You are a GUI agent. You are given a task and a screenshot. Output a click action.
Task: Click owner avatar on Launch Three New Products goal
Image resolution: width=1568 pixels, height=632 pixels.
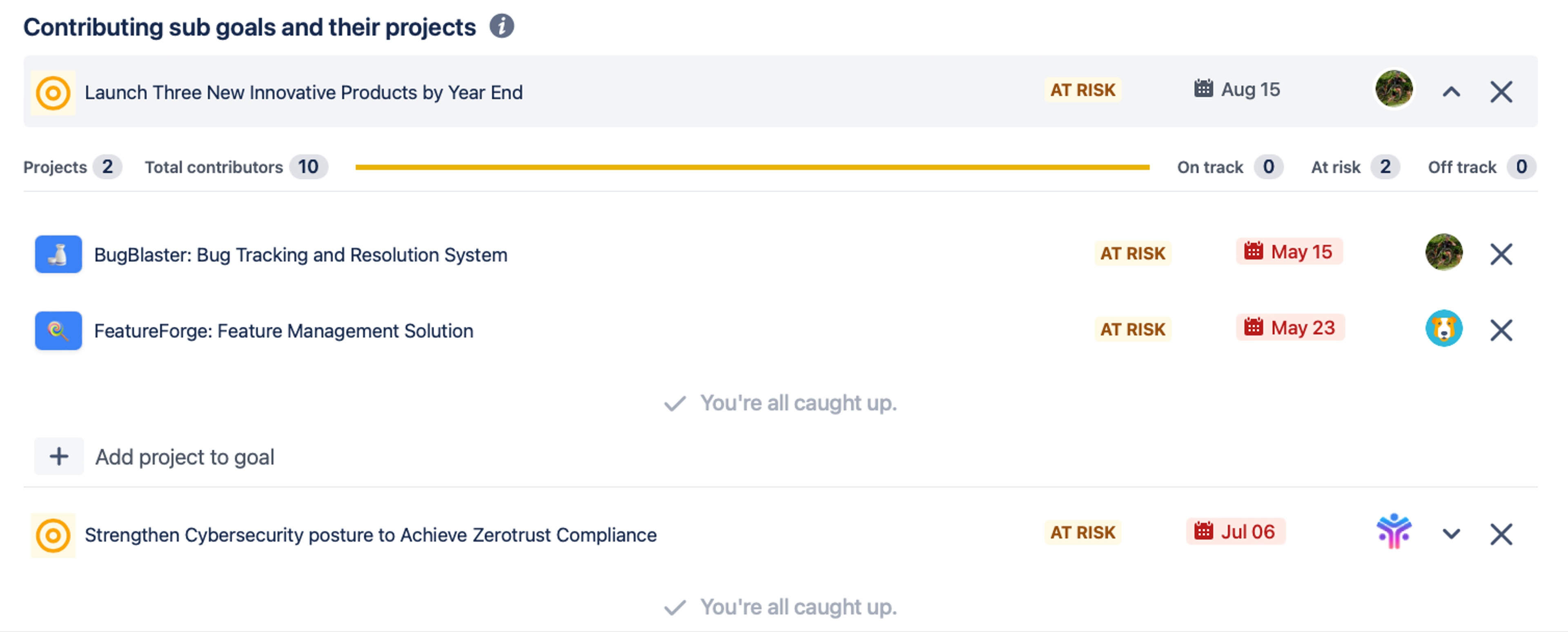pyautogui.click(x=1393, y=89)
